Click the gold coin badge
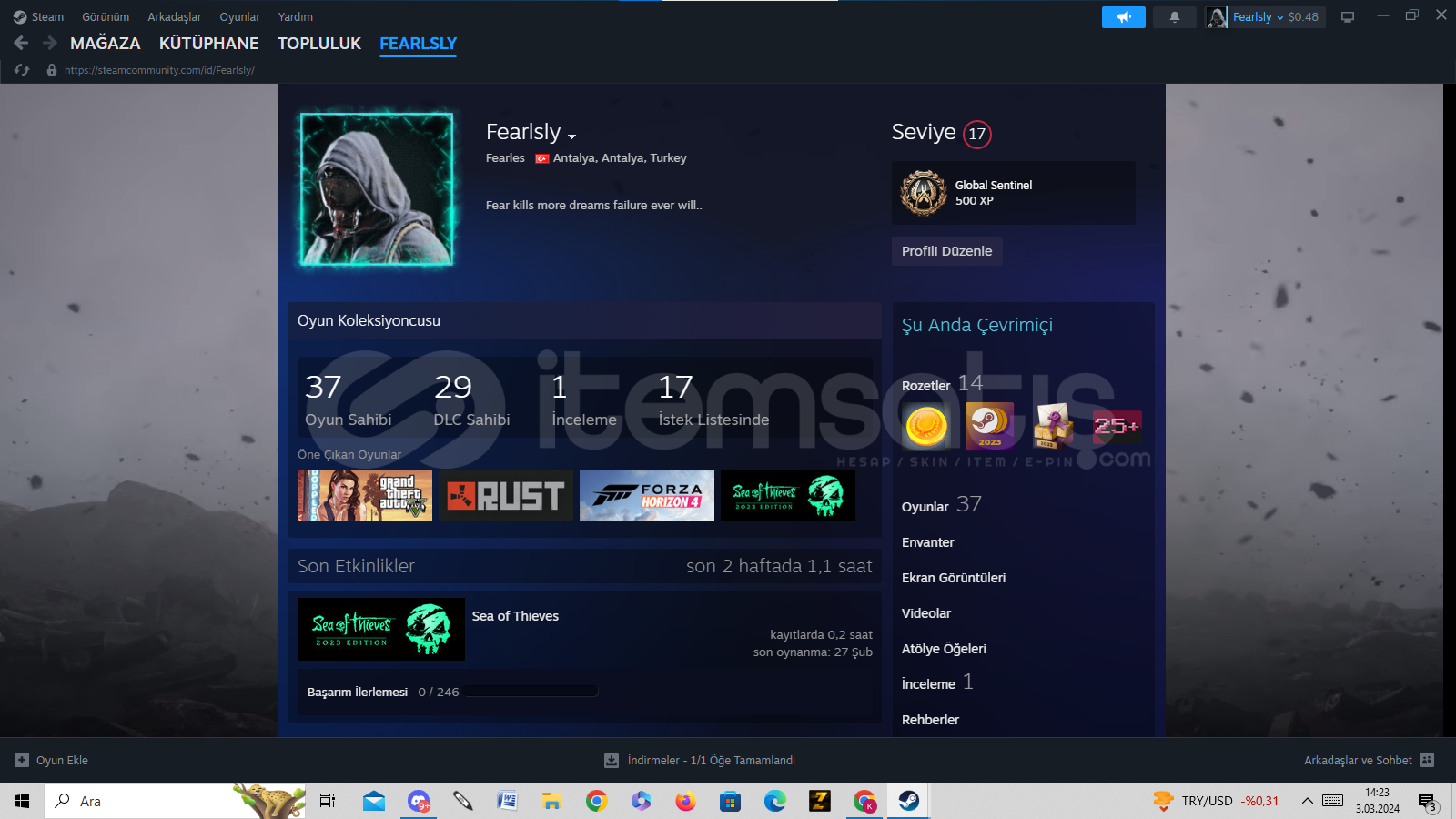1456x819 pixels. (926, 426)
